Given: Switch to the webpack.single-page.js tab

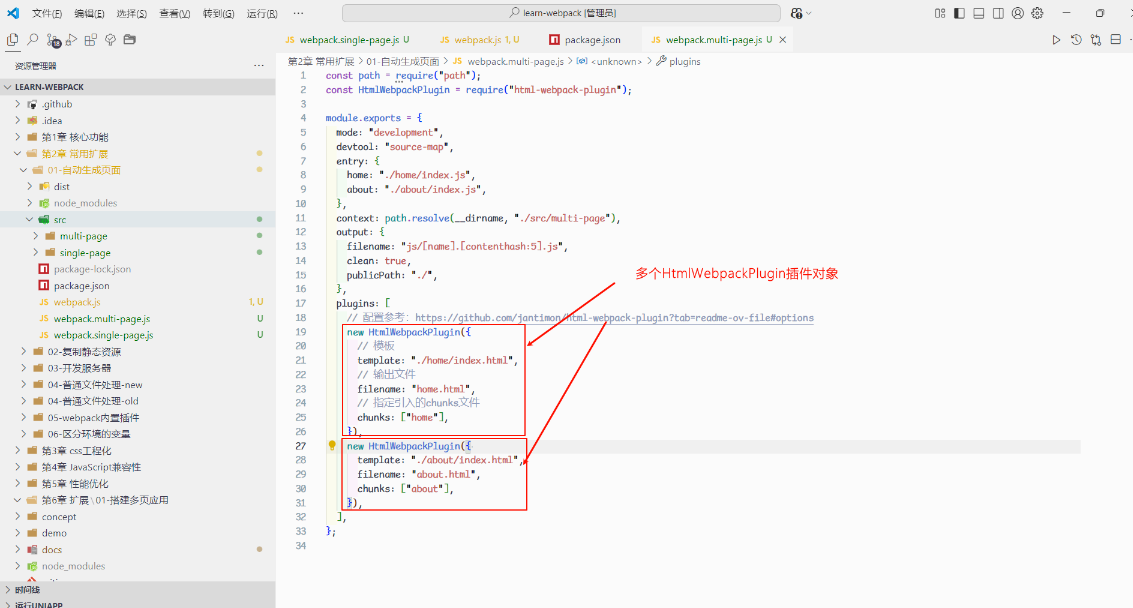Looking at the screenshot, I should [348, 40].
